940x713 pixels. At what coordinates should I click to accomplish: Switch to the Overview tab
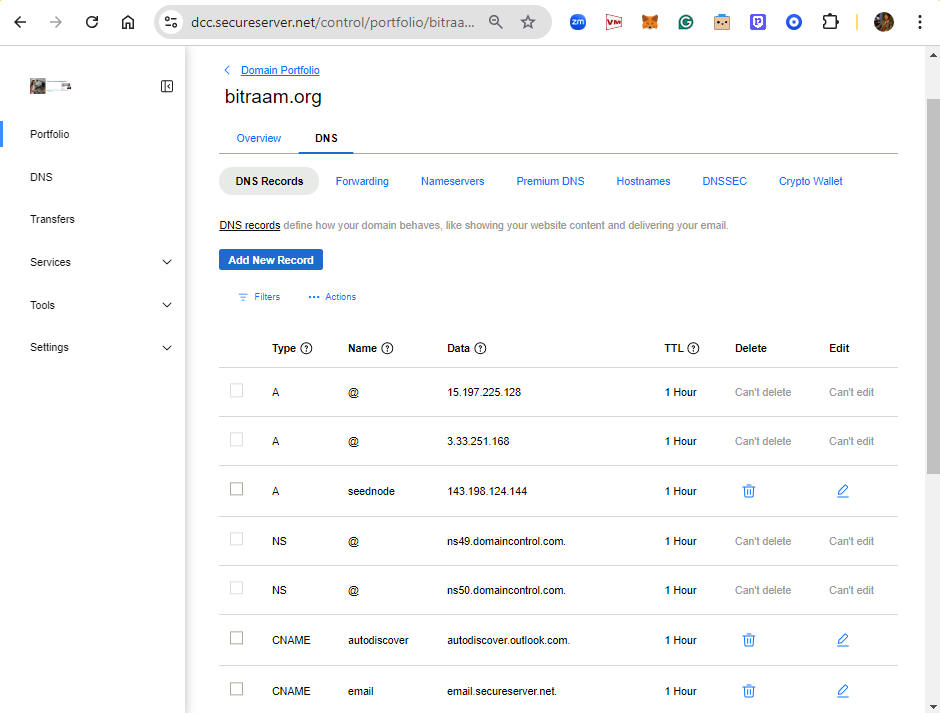click(258, 138)
